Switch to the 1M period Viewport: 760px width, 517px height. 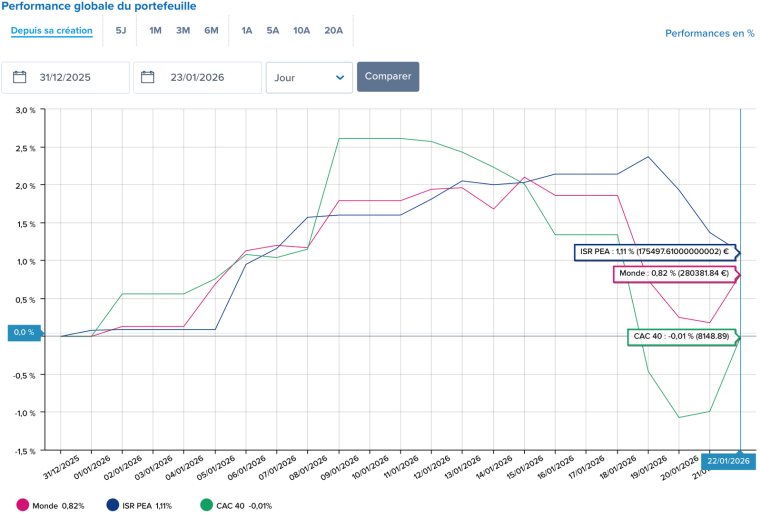click(x=156, y=30)
